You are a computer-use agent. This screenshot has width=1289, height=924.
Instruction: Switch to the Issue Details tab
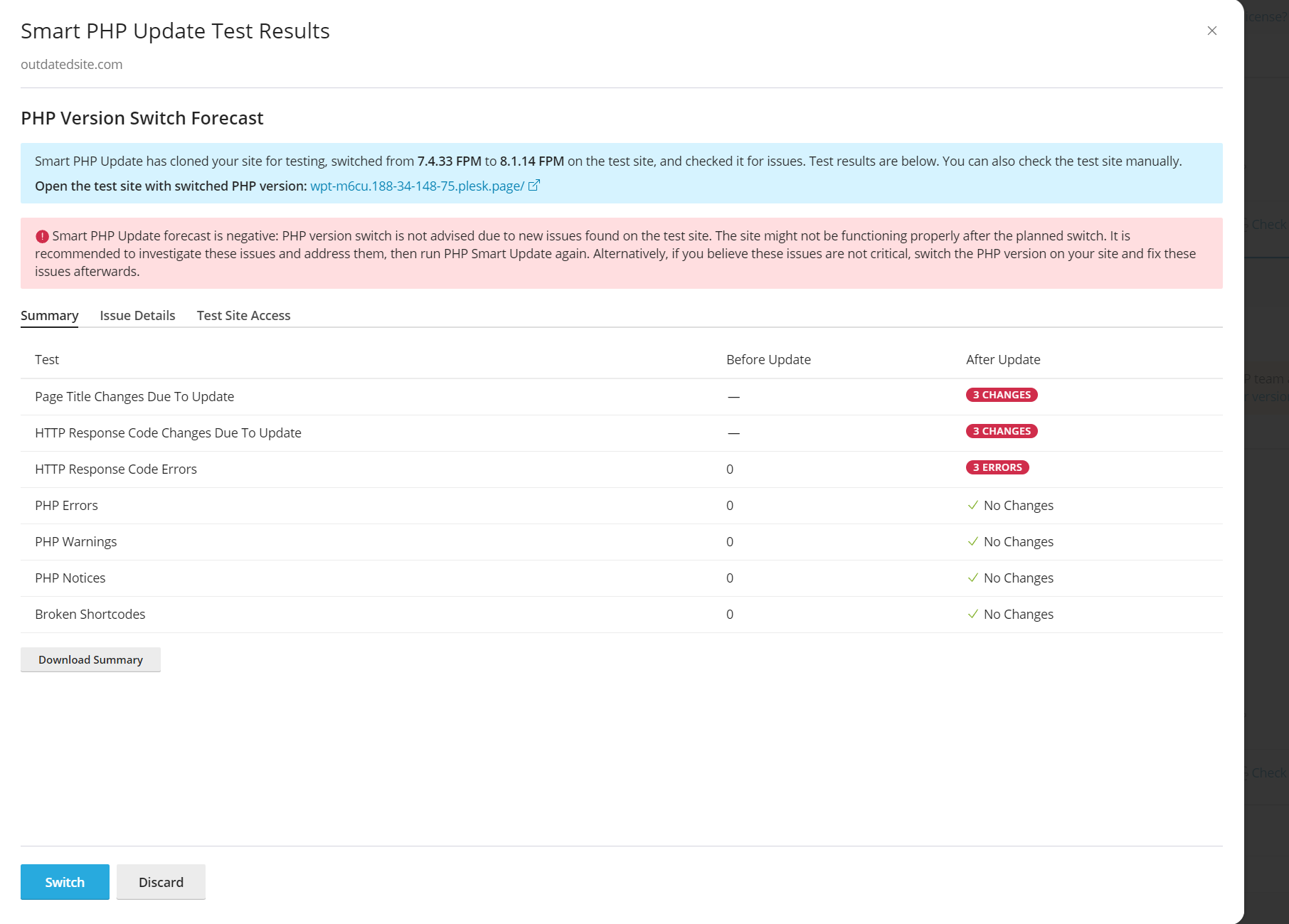pos(137,315)
